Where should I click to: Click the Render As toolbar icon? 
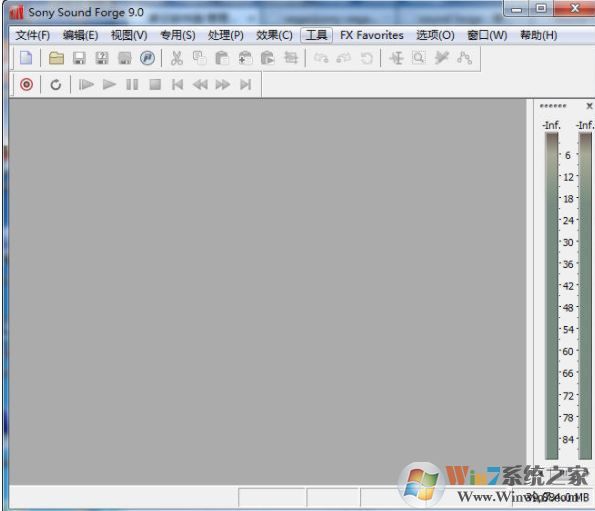point(124,58)
